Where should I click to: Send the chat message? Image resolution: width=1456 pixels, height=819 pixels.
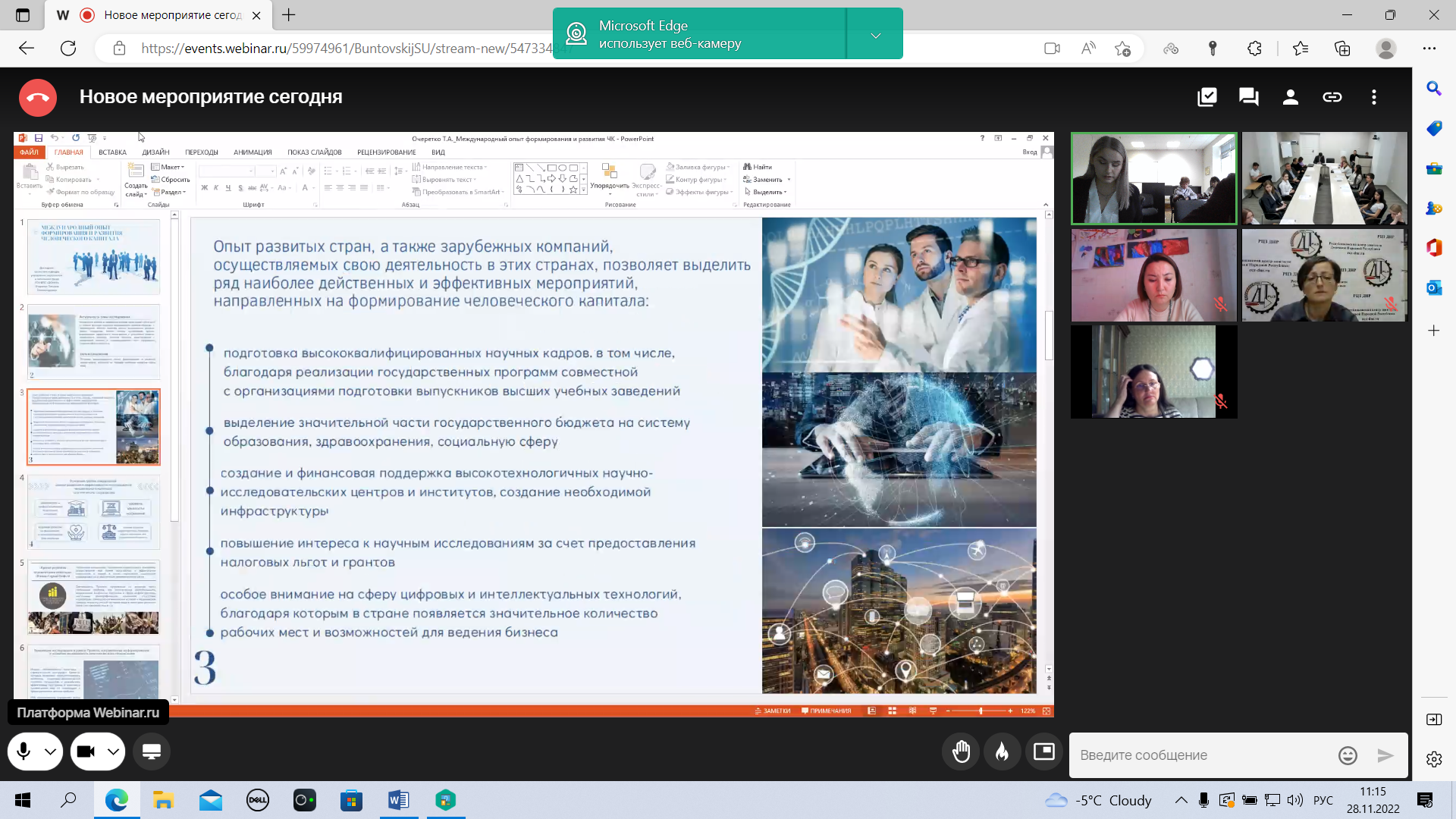pyautogui.click(x=1385, y=755)
